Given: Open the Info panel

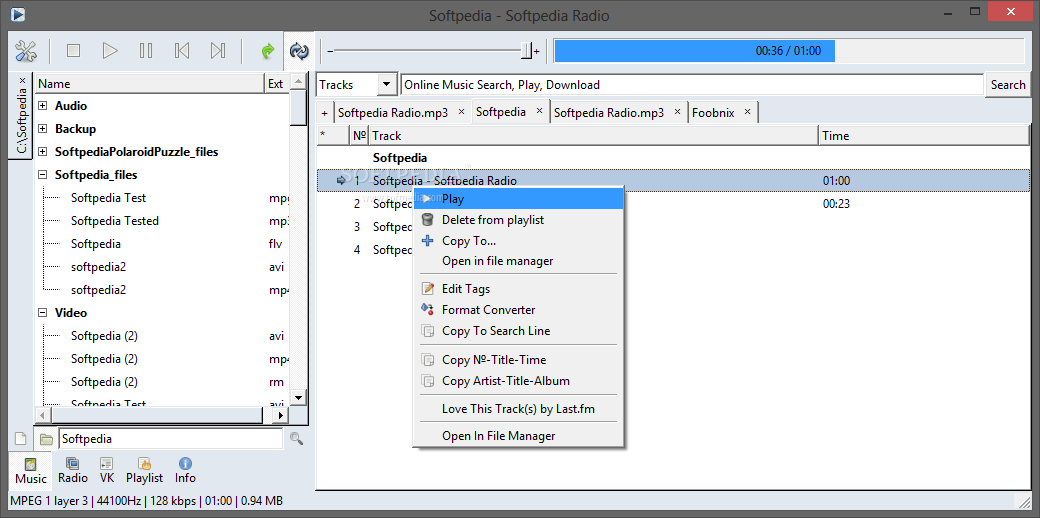Looking at the screenshot, I should tap(185, 471).
